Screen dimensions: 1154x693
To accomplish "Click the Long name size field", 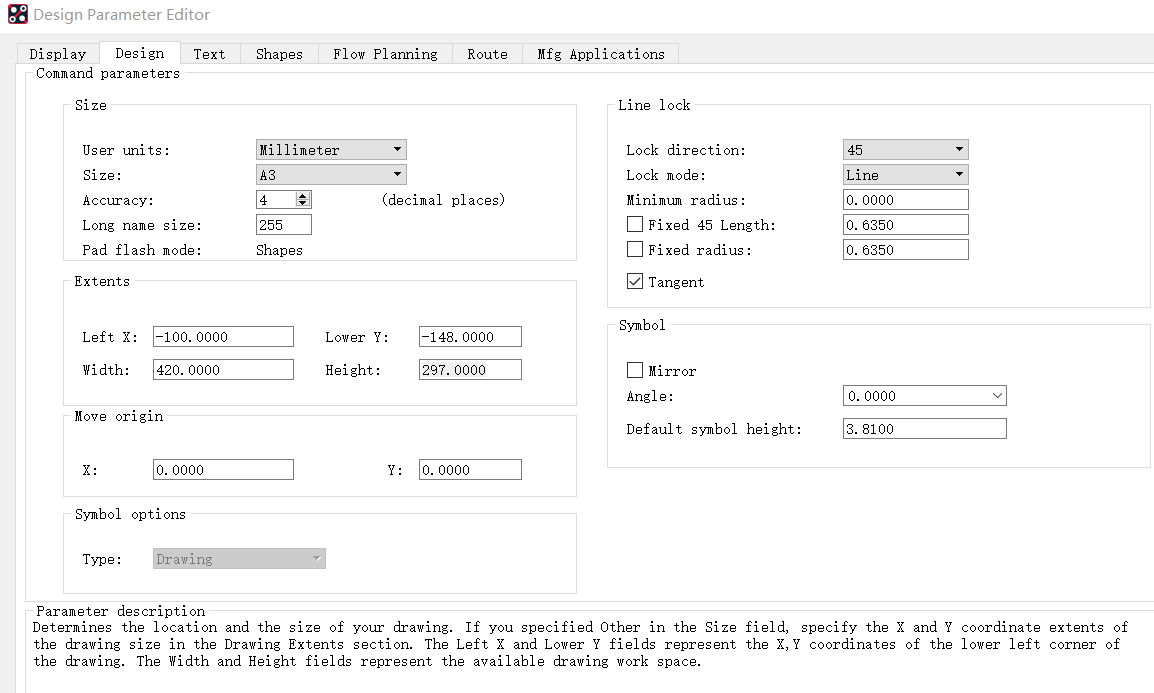I will click(284, 224).
